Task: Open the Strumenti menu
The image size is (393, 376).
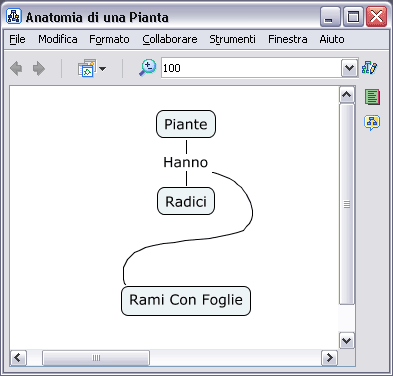Action: 232,39
